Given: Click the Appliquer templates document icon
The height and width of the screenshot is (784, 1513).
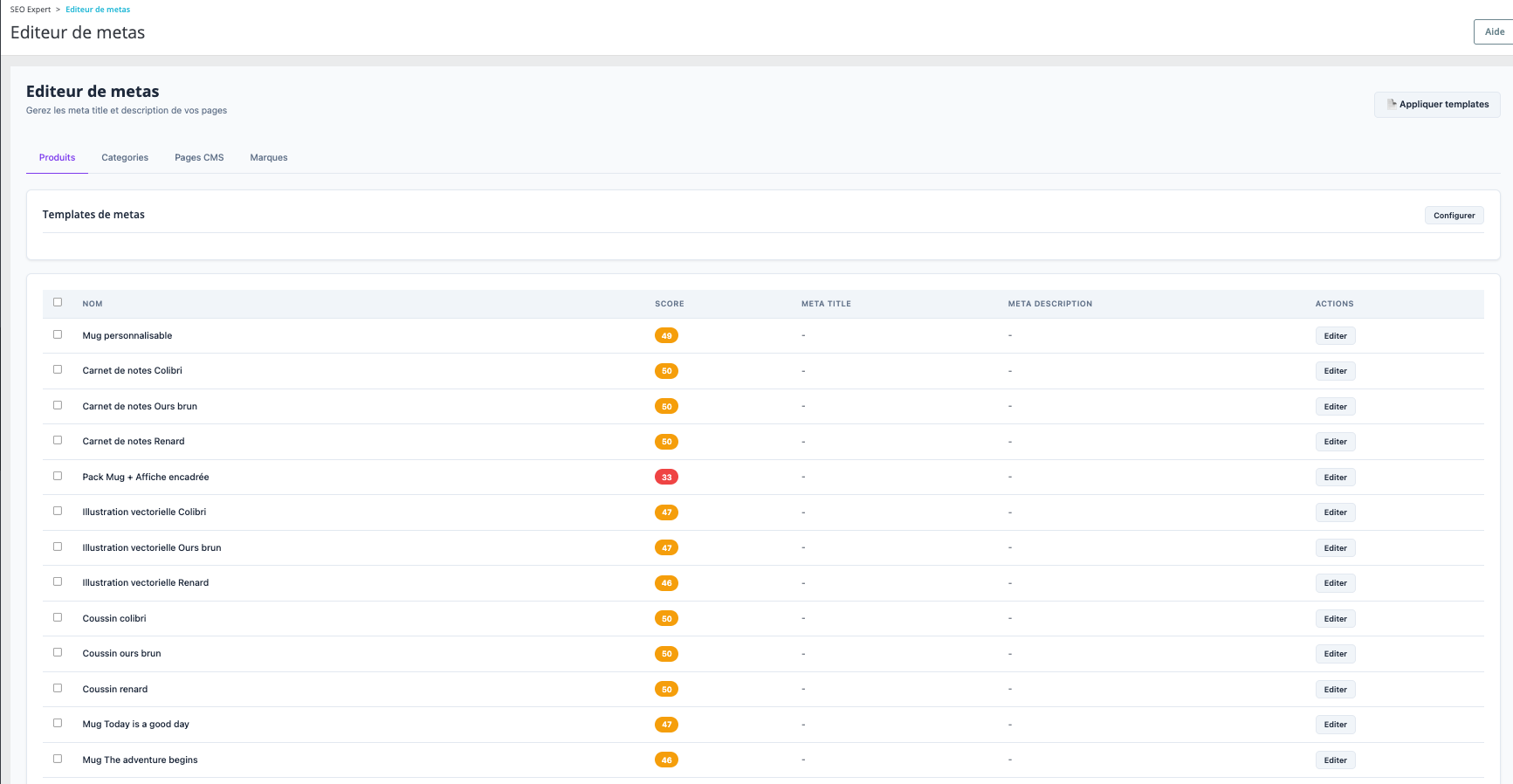Looking at the screenshot, I should (x=1392, y=104).
